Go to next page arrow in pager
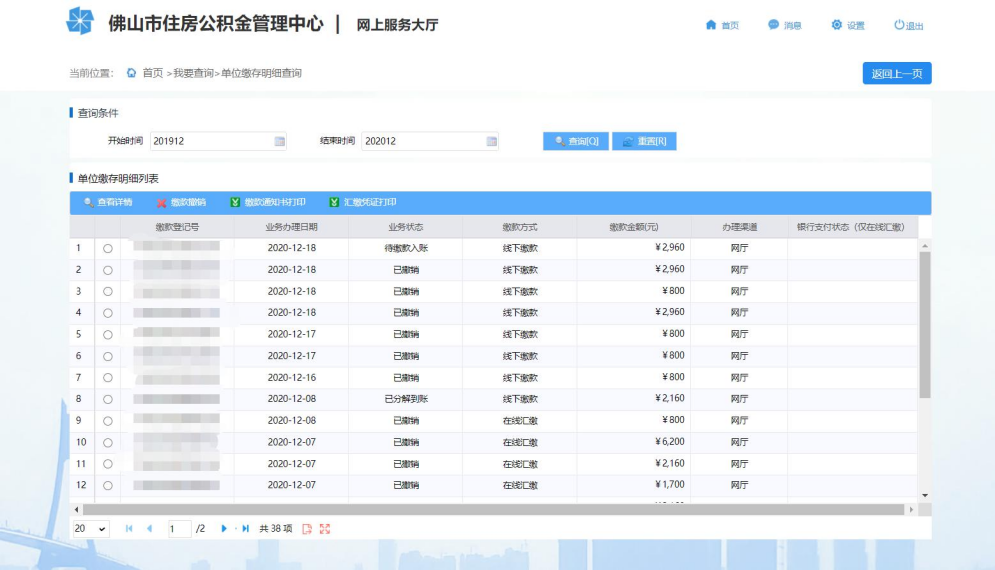 [x=223, y=528]
